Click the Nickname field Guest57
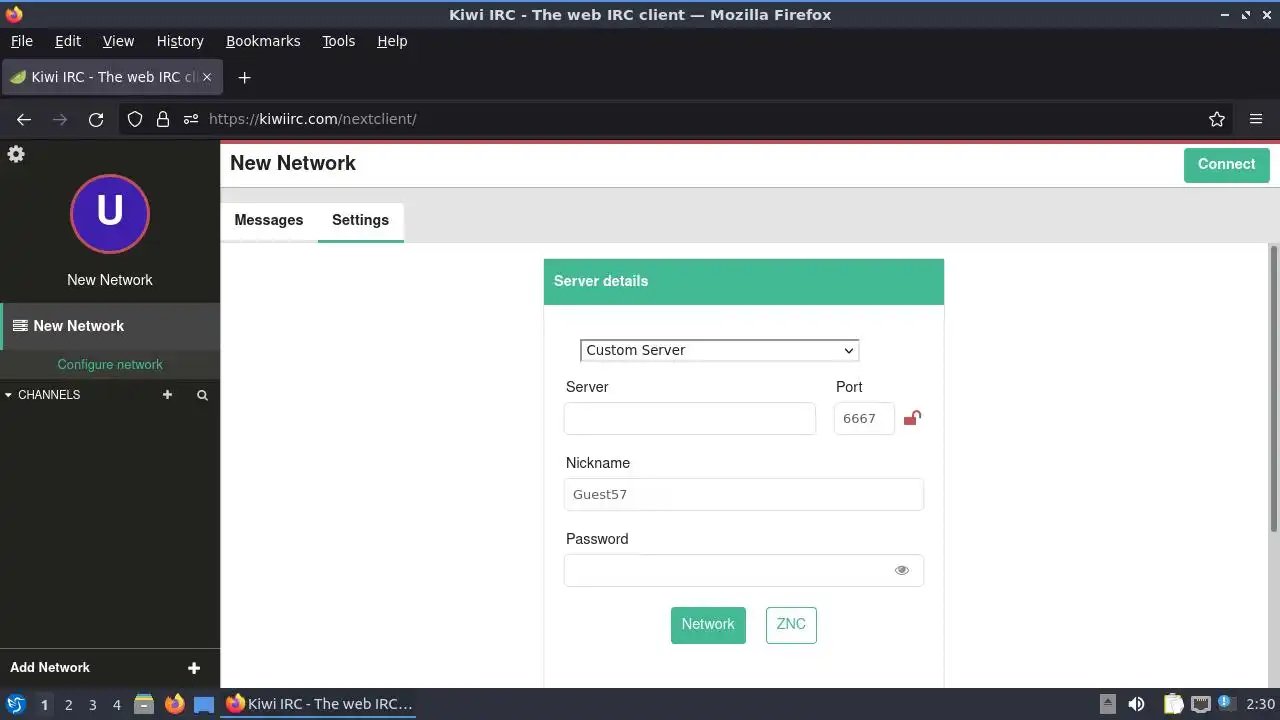Image resolution: width=1280 pixels, height=720 pixels. (744, 494)
